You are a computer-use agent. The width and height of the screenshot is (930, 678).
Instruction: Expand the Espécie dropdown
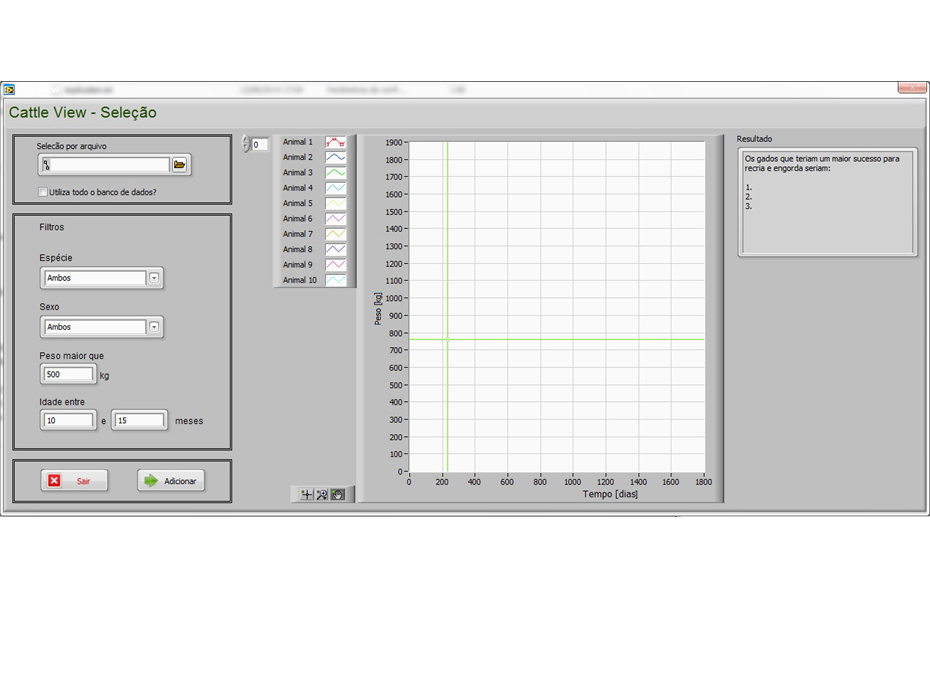(x=154, y=278)
